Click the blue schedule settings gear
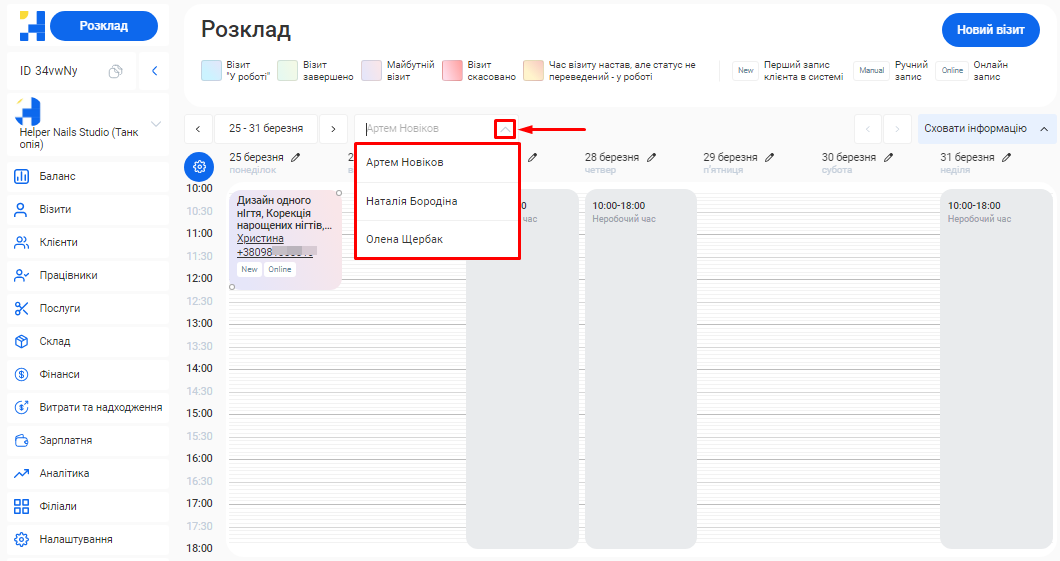 [x=199, y=166]
